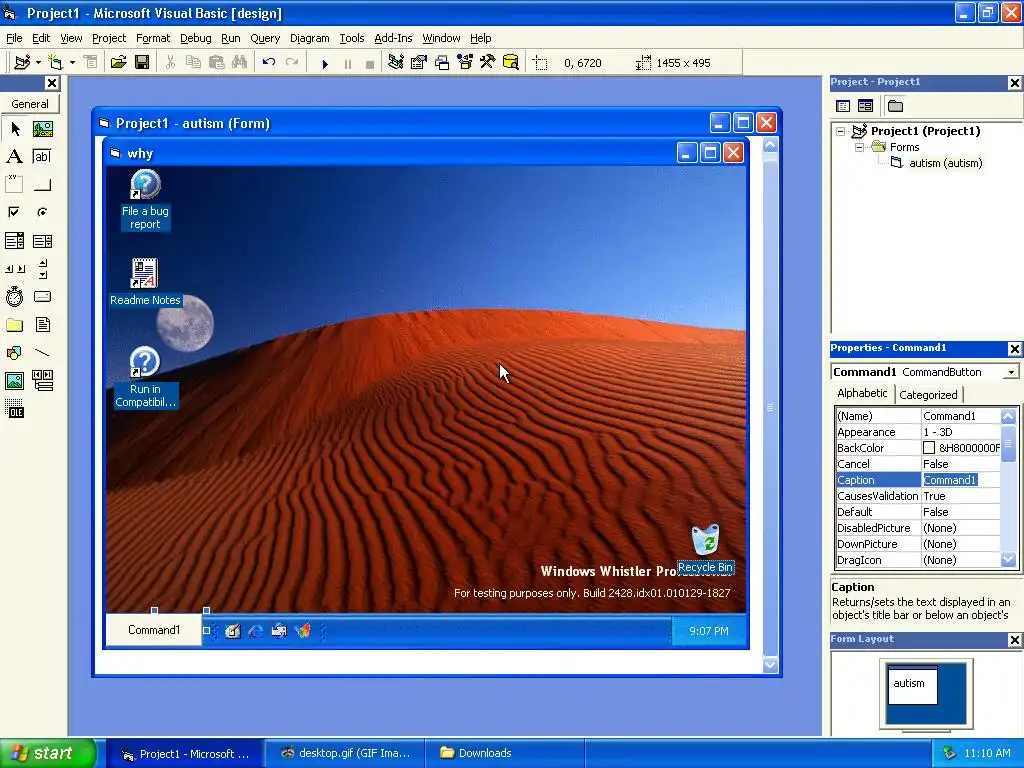Click the autism form thumbnail in Form Layout
Screen dimensions: 1024x768
[912, 684]
